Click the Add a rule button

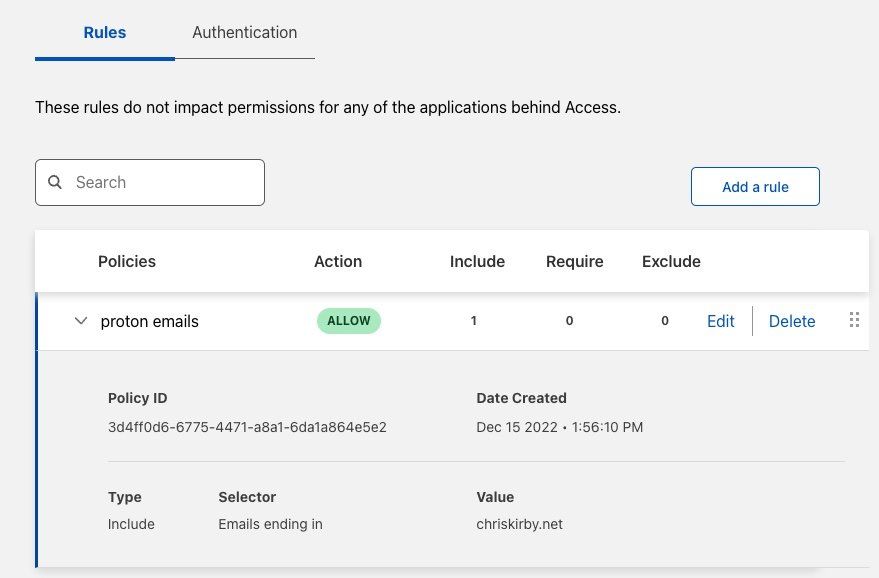755,187
